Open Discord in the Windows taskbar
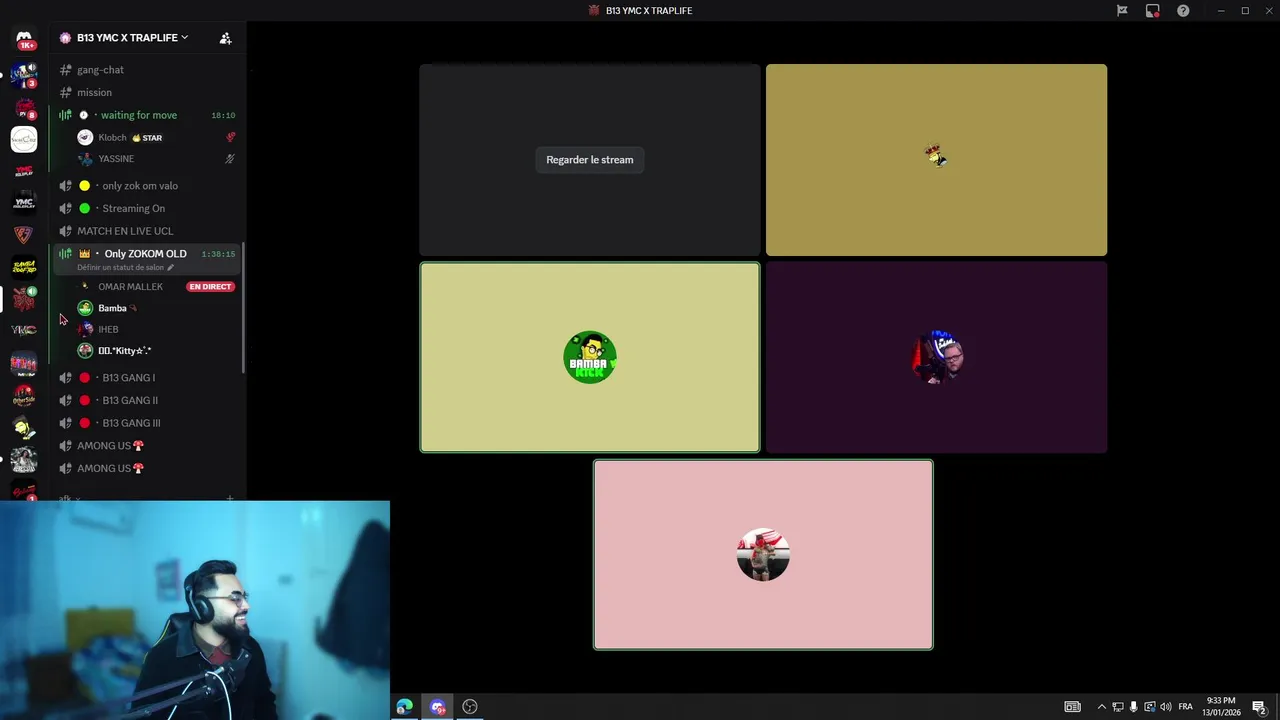Image resolution: width=1280 pixels, height=720 pixels. [x=437, y=707]
